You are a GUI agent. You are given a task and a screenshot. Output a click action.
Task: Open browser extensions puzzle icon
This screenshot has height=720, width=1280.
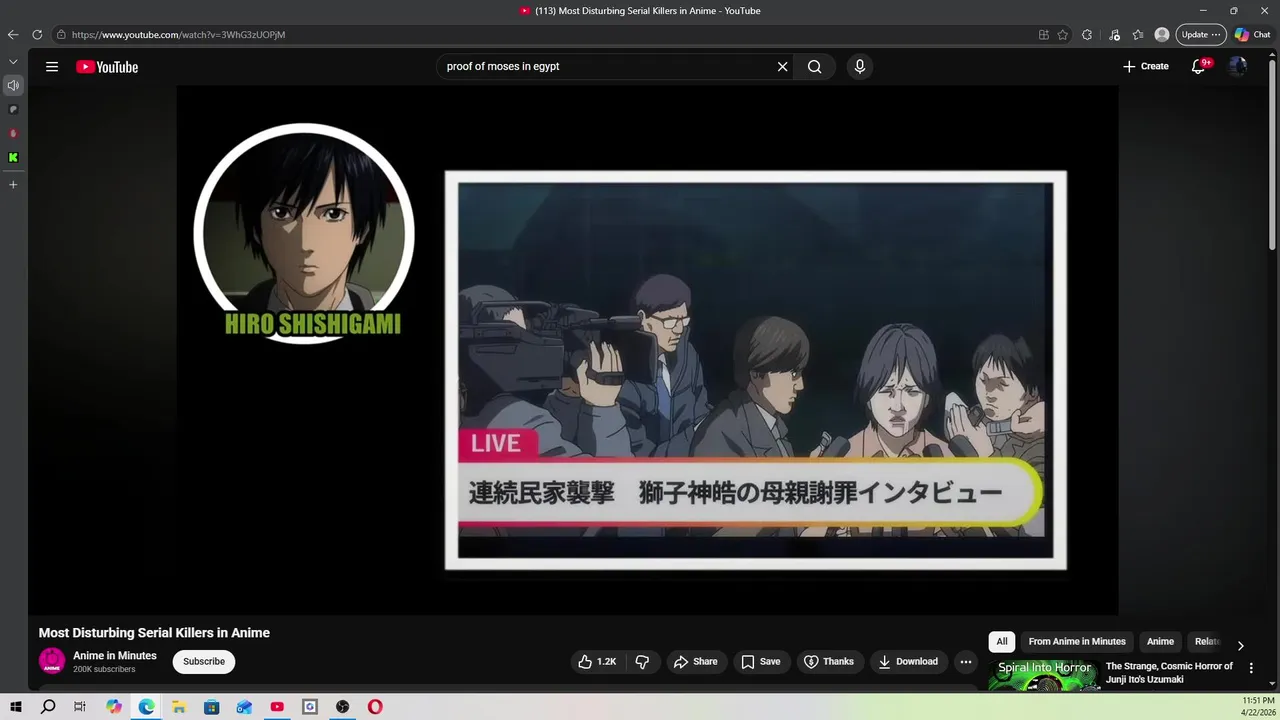(x=1087, y=35)
